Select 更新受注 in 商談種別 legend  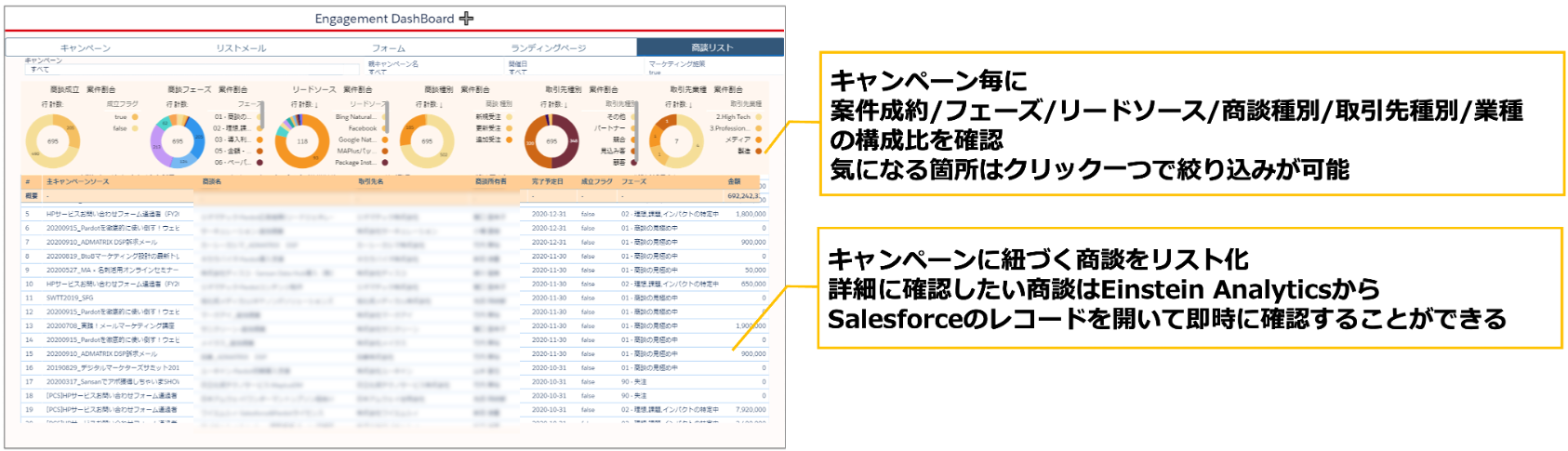494,128
